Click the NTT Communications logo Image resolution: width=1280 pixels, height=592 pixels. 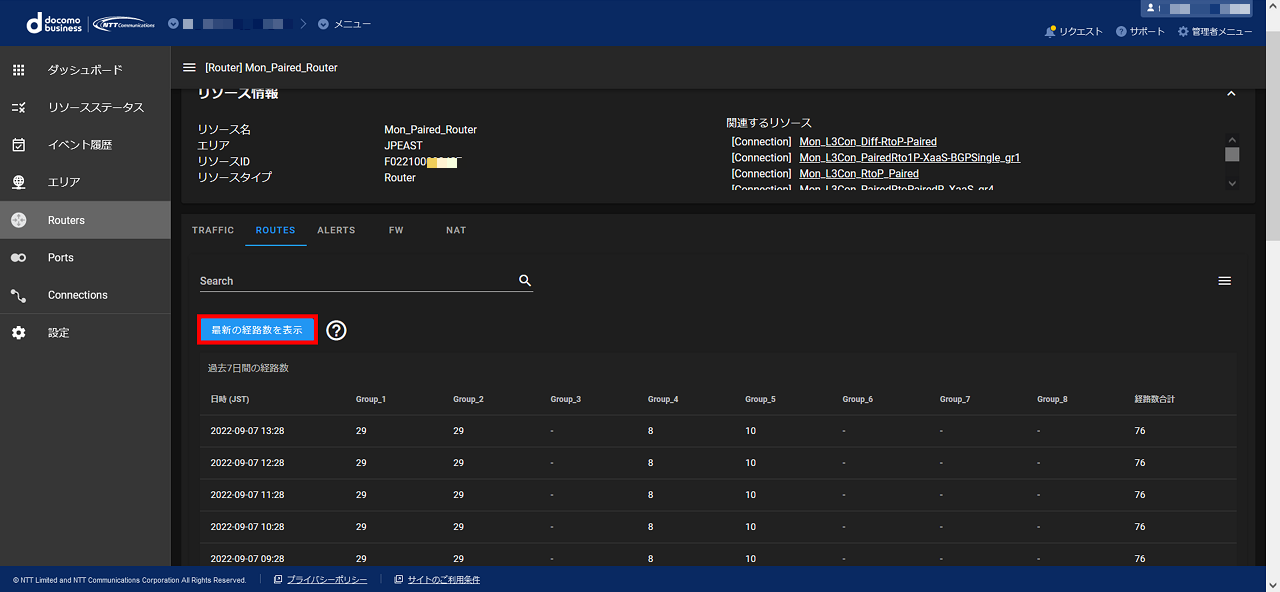125,23
